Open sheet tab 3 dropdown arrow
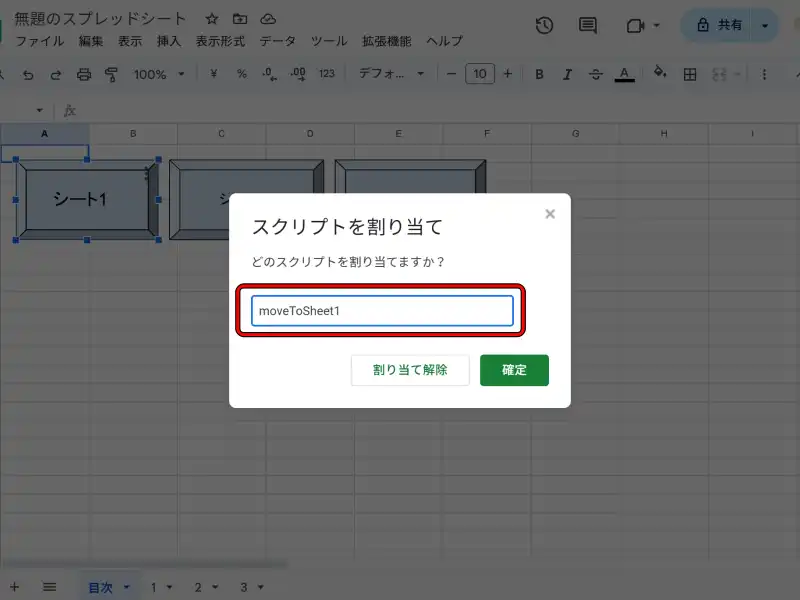Viewport: 800px width, 600px height. [x=261, y=587]
